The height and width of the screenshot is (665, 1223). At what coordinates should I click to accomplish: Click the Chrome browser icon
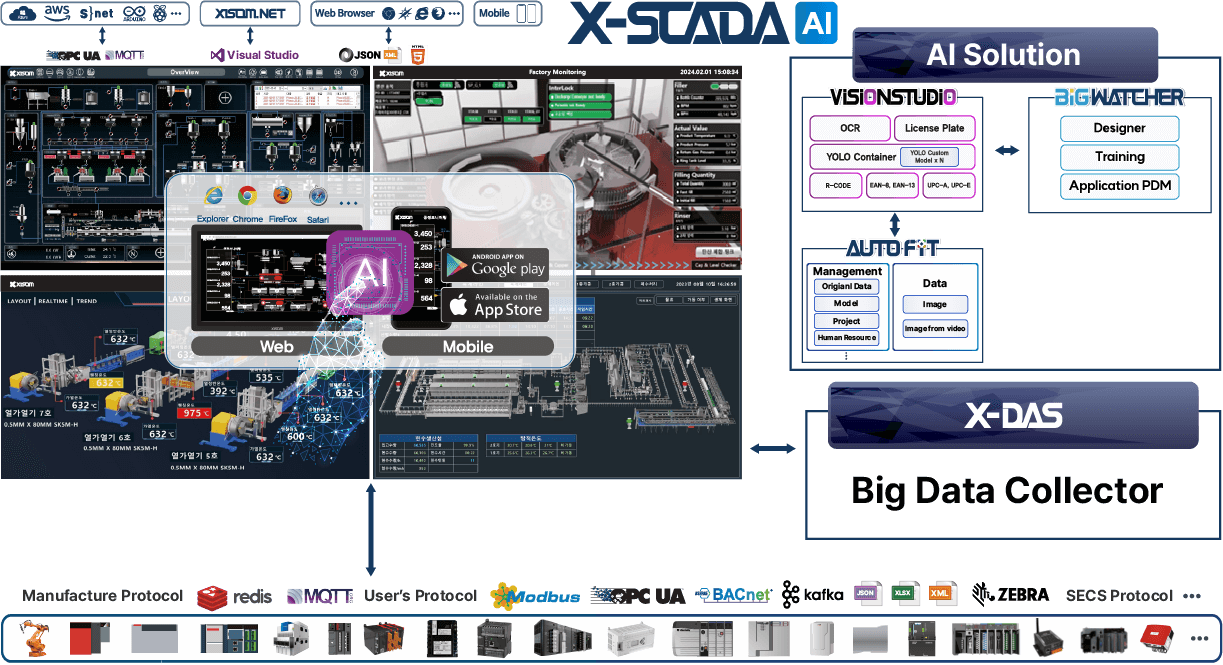pyautogui.click(x=248, y=196)
